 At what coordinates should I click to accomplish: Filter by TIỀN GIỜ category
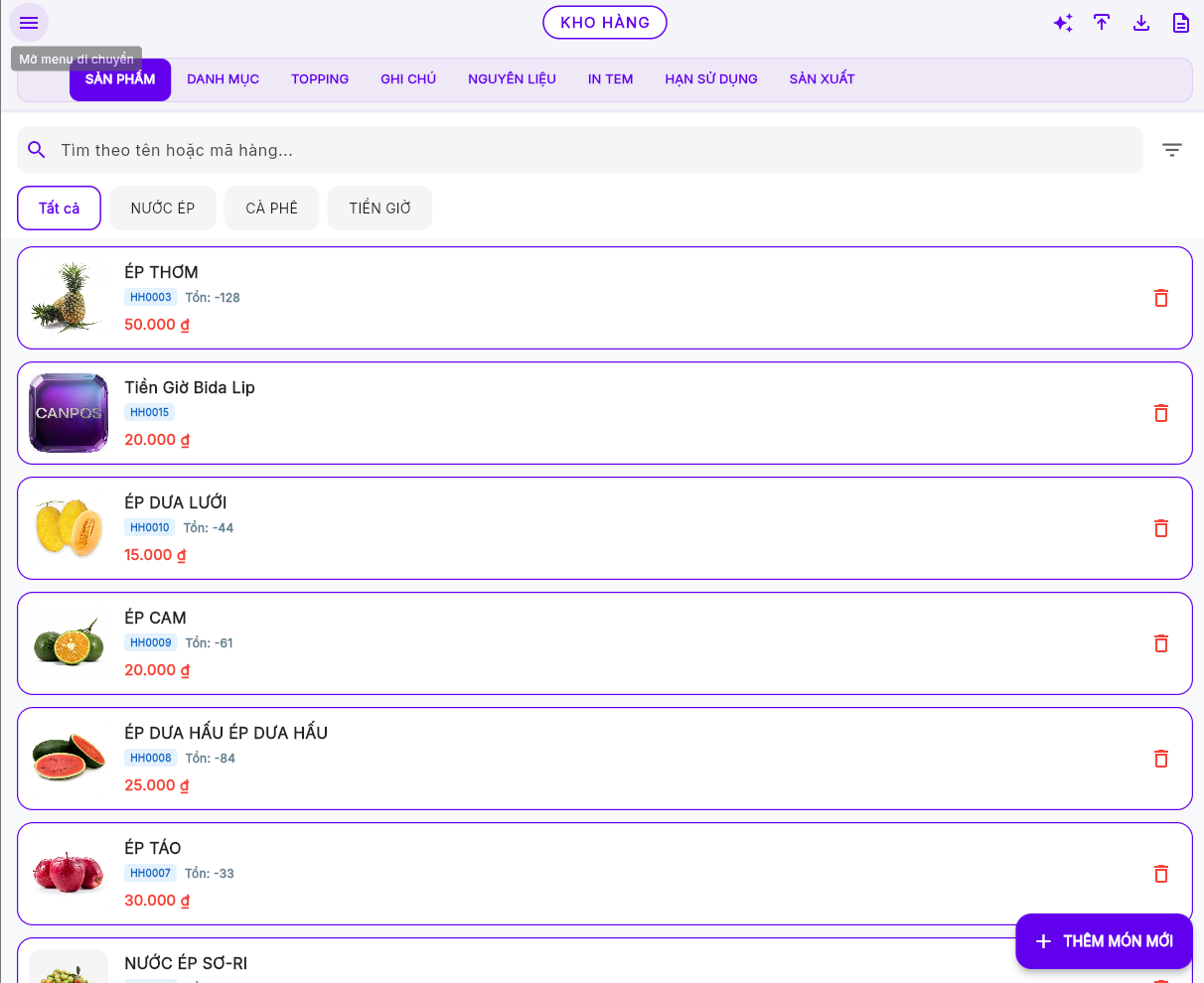pos(379,209)
